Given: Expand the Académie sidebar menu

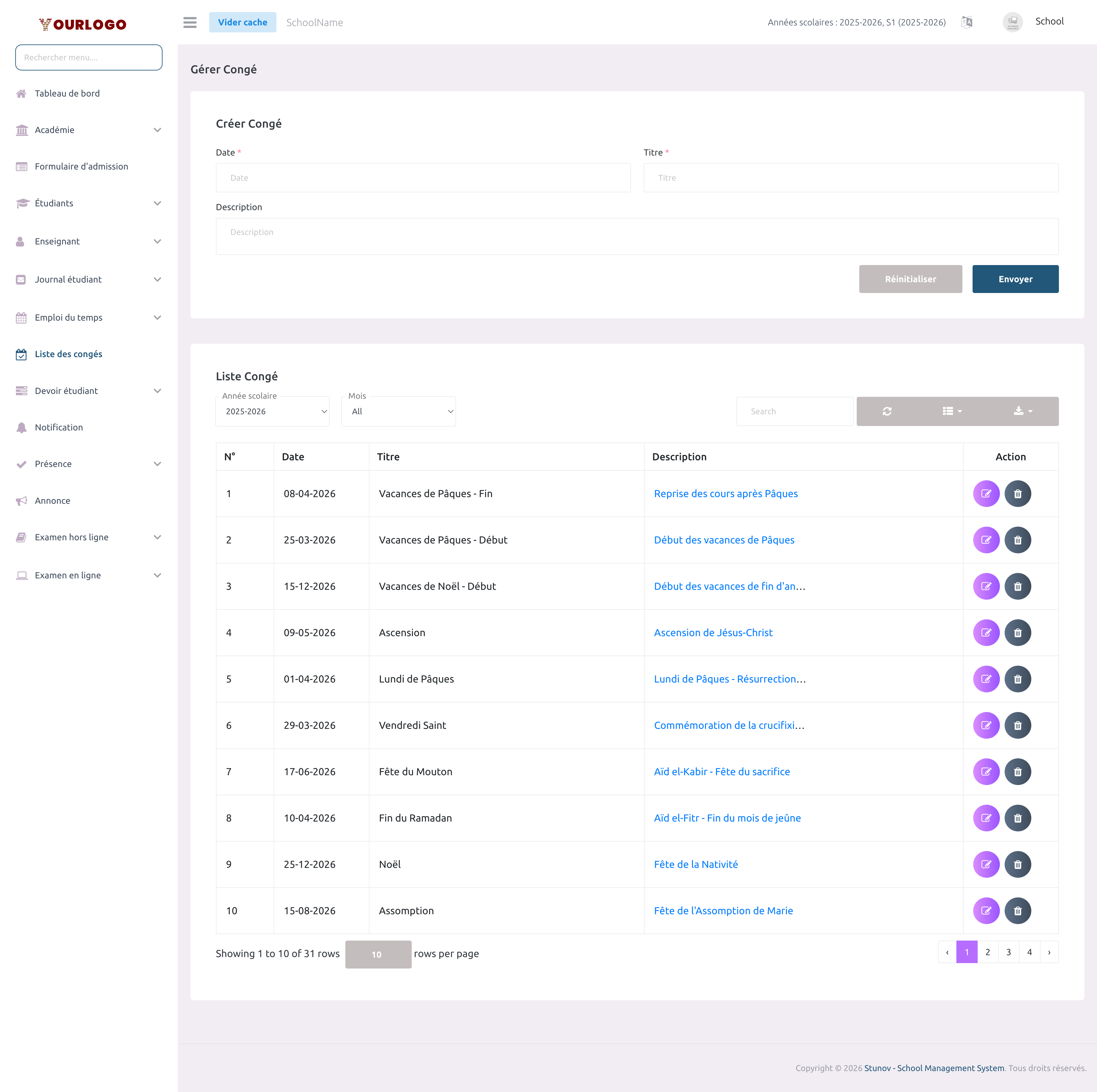Looking at the screenshot, I should [89, 130].
